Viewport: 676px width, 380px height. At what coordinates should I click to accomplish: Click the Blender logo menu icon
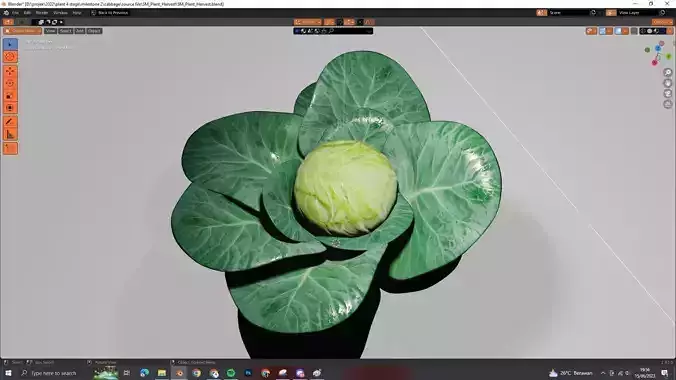tap(6, 13)
